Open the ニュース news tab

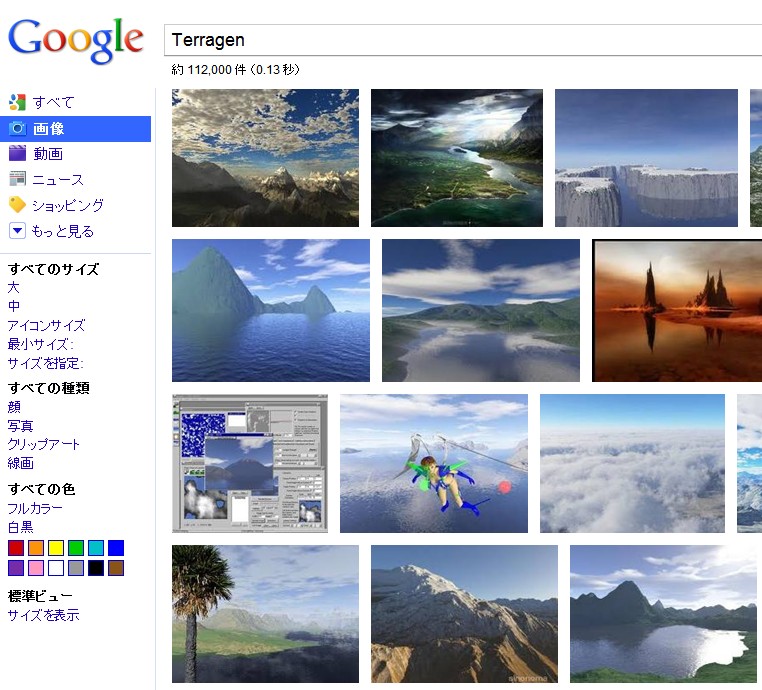pos(58,179)
